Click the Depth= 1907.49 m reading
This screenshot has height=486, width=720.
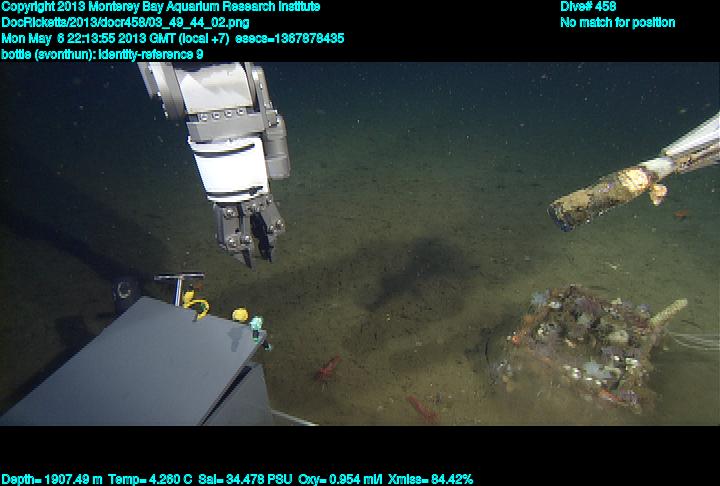[x=52, y=479]
